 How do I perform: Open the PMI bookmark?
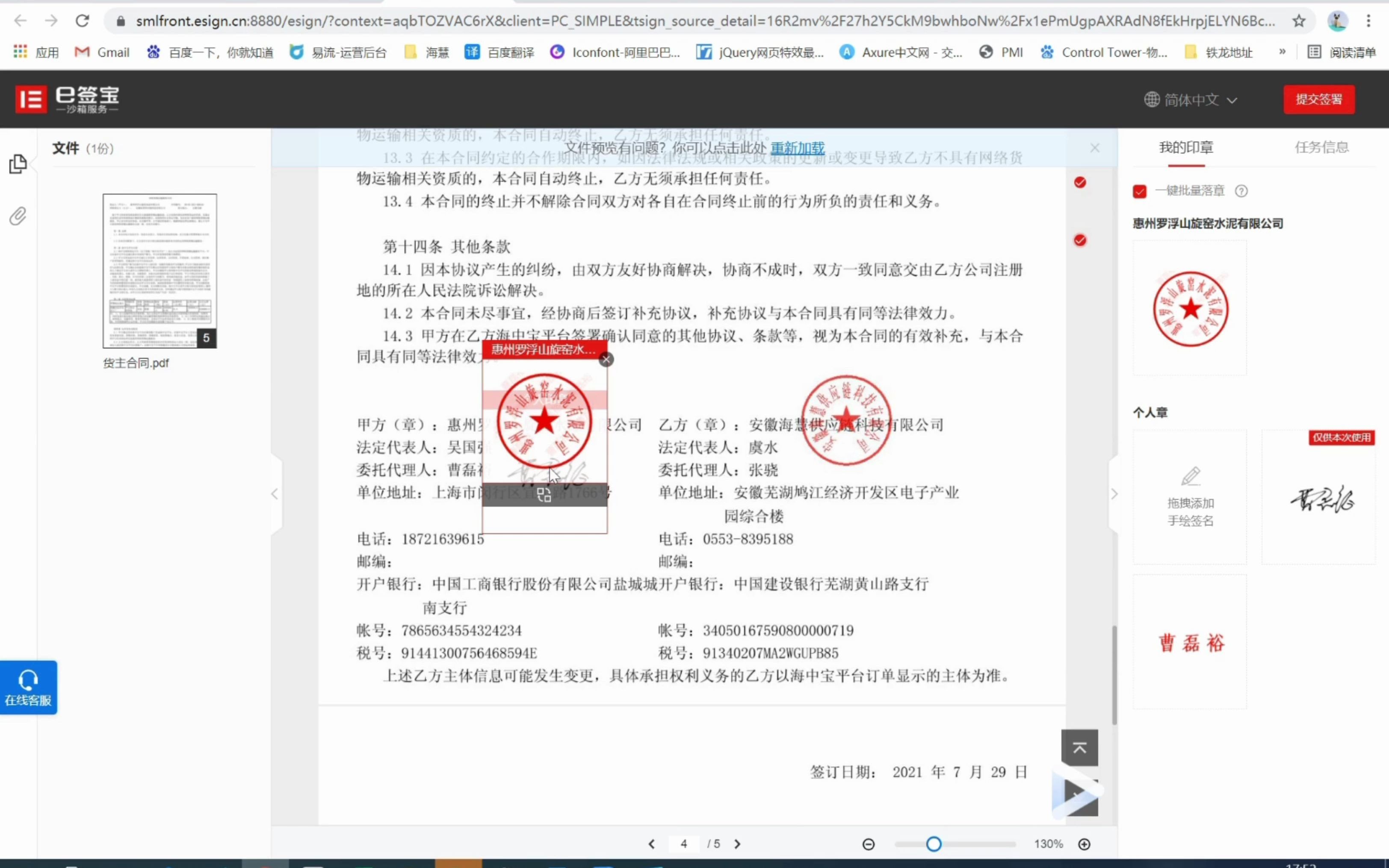click(1002, 52)
